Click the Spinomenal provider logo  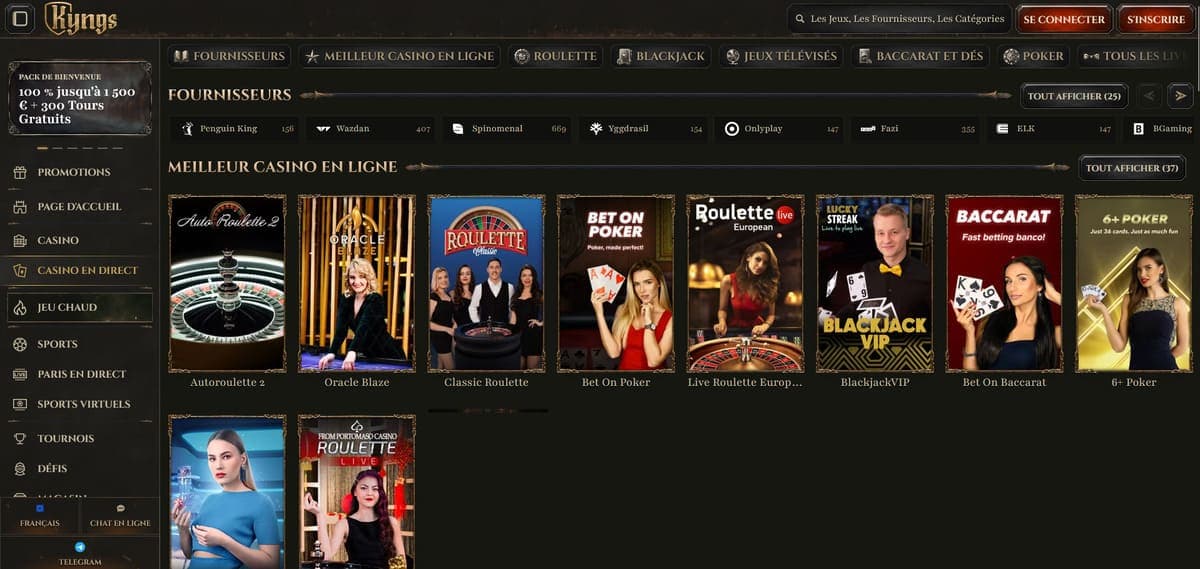click(458, 129)
